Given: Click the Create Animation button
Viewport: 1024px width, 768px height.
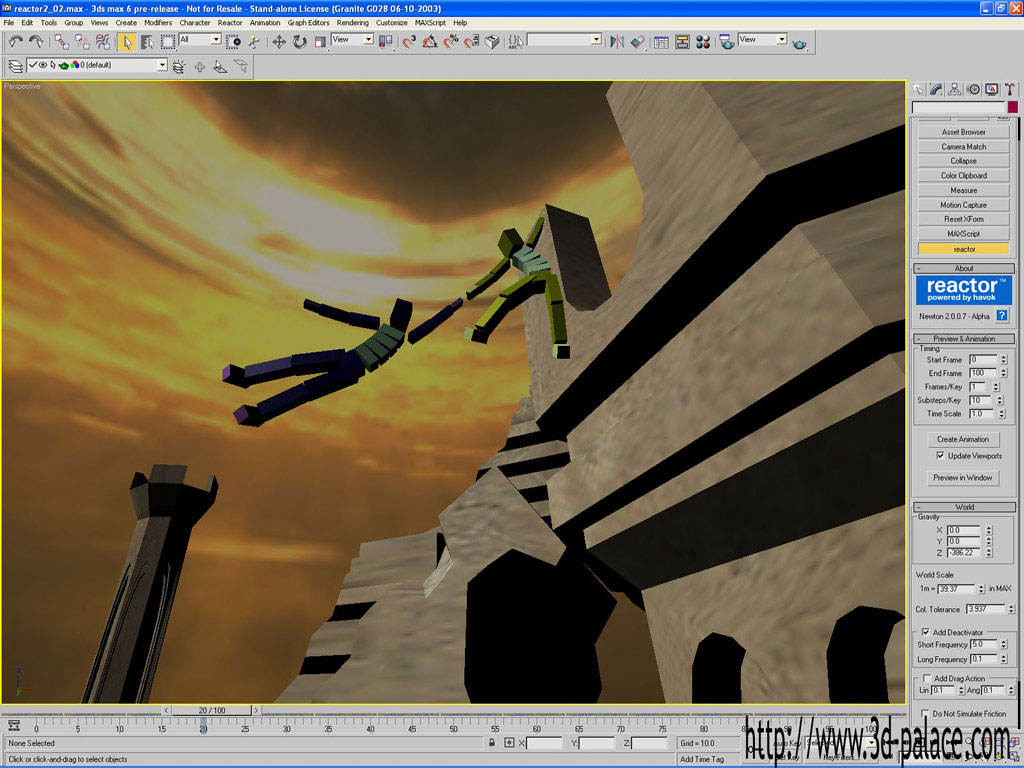Looking at the screenshot, I should pos(963,439).
